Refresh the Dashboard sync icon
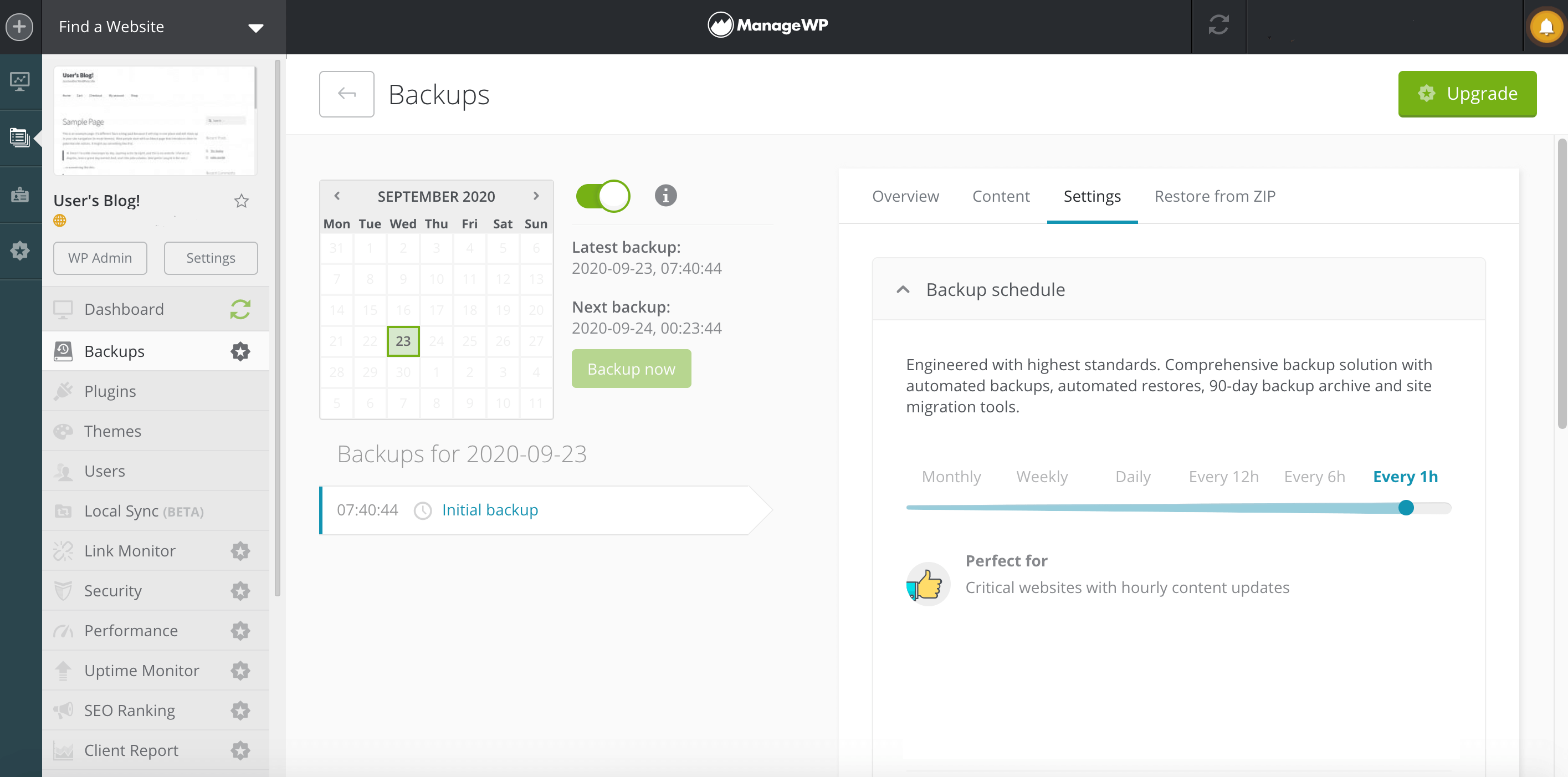 [240, 309]
